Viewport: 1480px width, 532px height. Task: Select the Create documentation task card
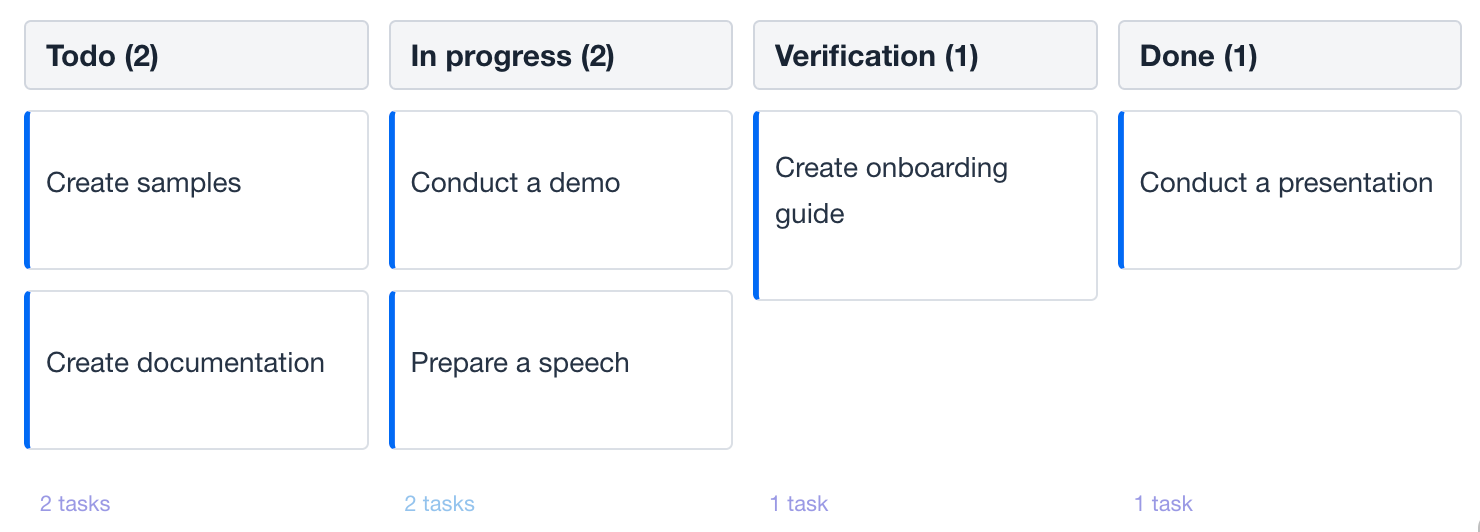196,370
